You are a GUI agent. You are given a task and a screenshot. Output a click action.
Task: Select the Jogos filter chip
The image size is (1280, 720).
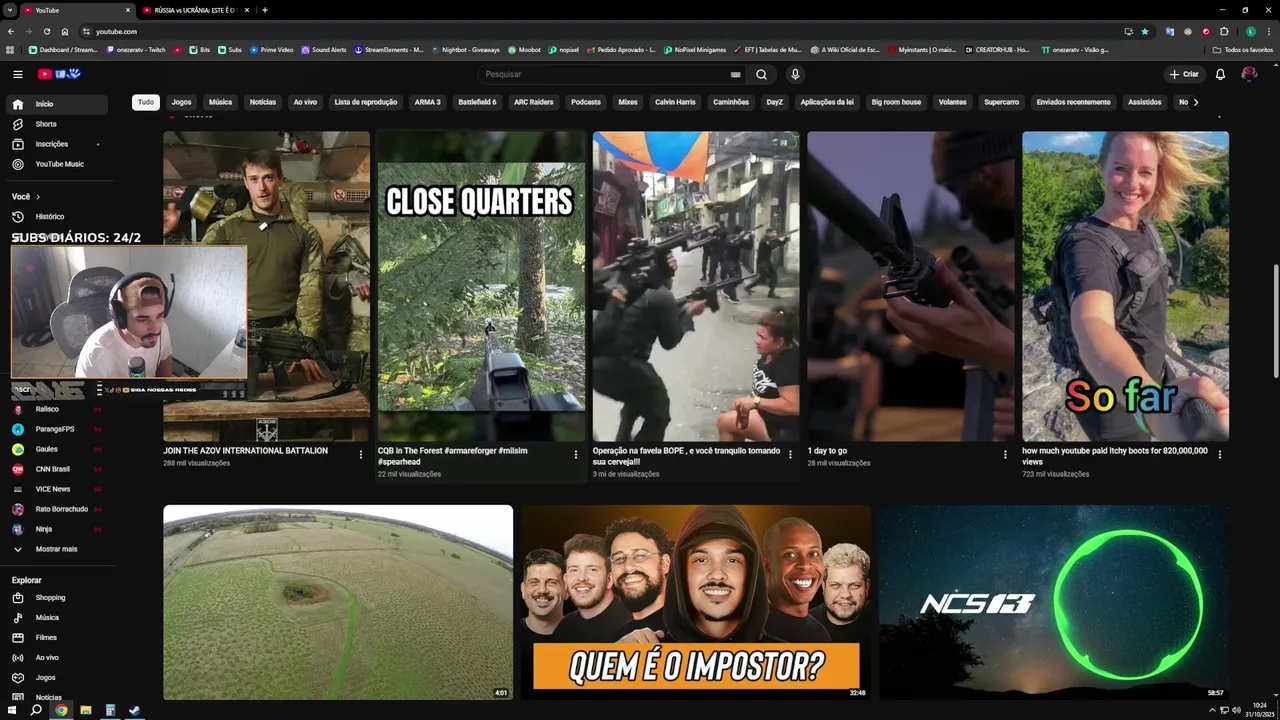pos(181,102)
